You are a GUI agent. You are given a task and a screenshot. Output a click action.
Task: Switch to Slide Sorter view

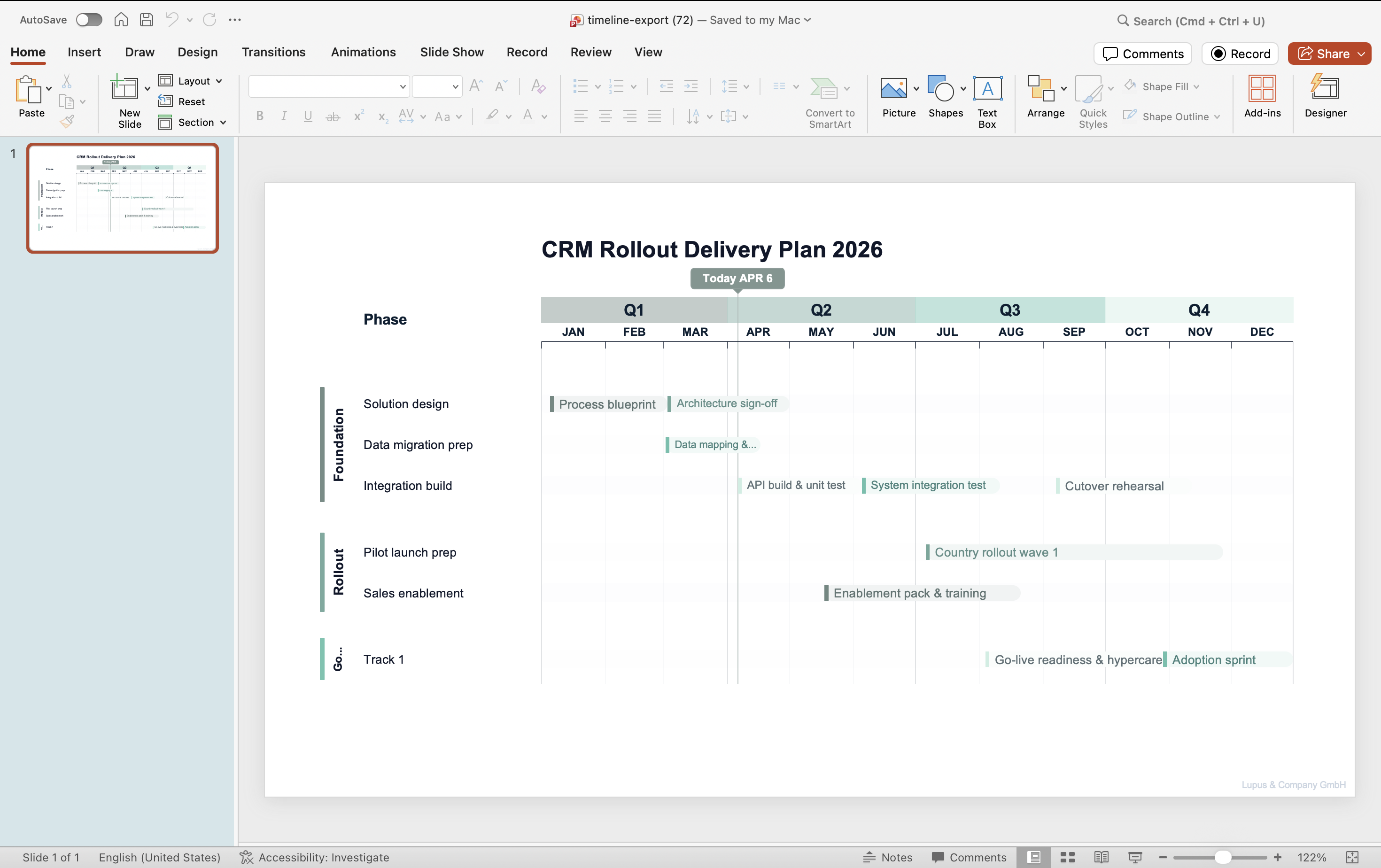[1067, 857]
